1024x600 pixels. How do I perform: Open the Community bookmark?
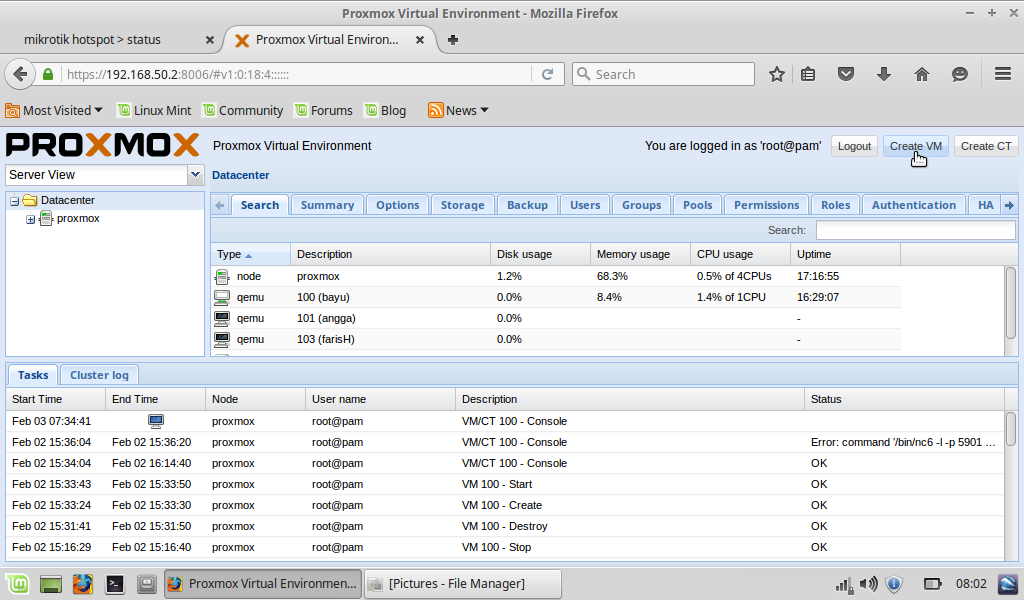[243, 110]
